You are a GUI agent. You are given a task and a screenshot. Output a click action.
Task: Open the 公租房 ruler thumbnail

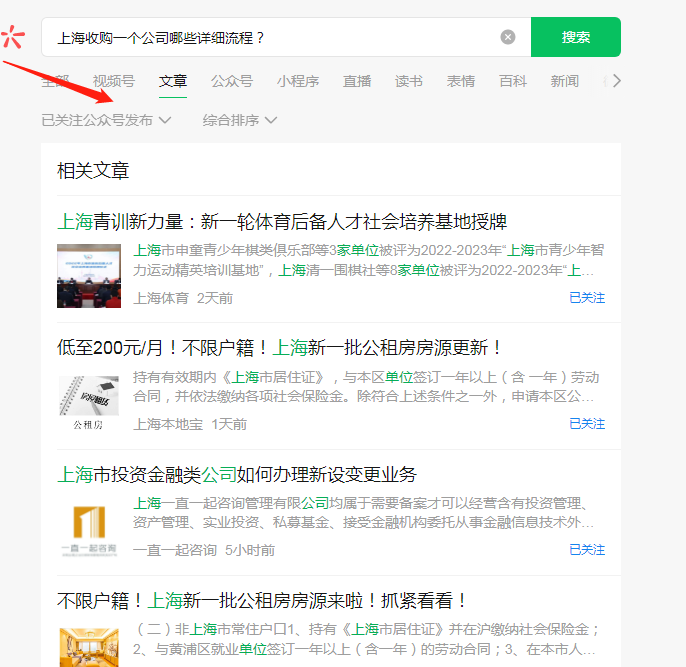tap(89, 402)
